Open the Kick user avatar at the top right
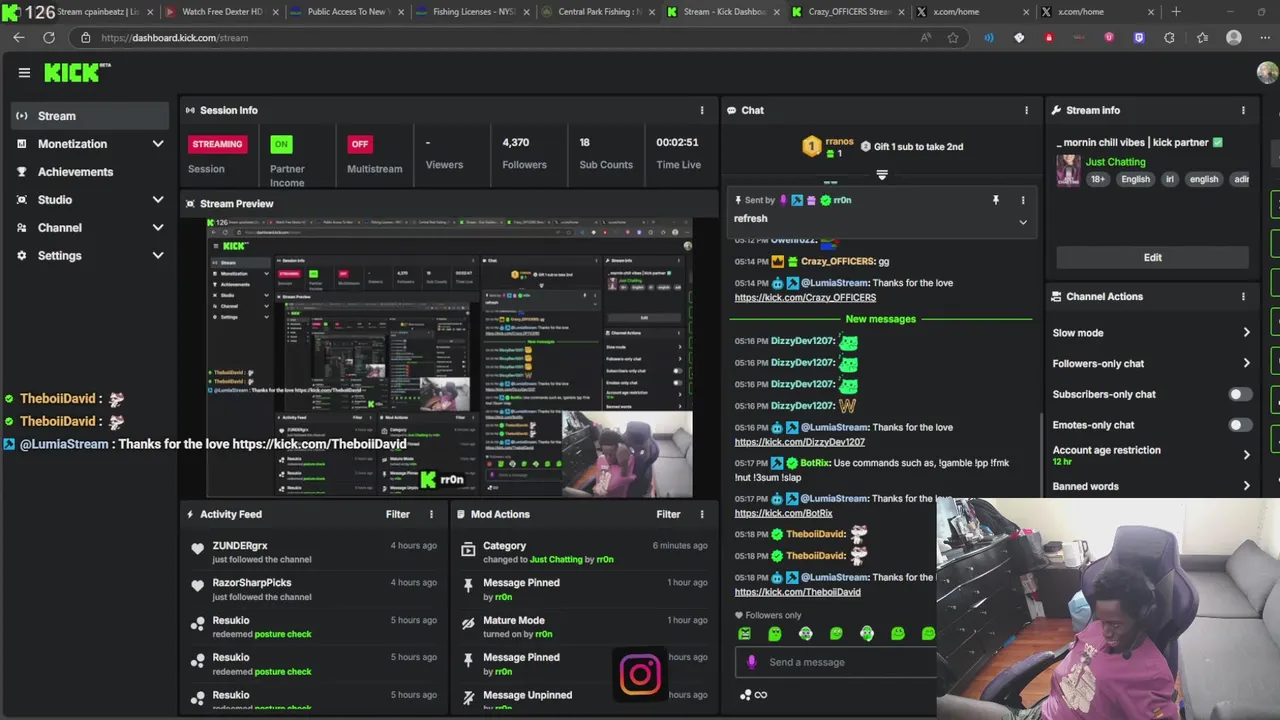The image size is (1280, 720). pyautogui.click(x=1267, y=72)
